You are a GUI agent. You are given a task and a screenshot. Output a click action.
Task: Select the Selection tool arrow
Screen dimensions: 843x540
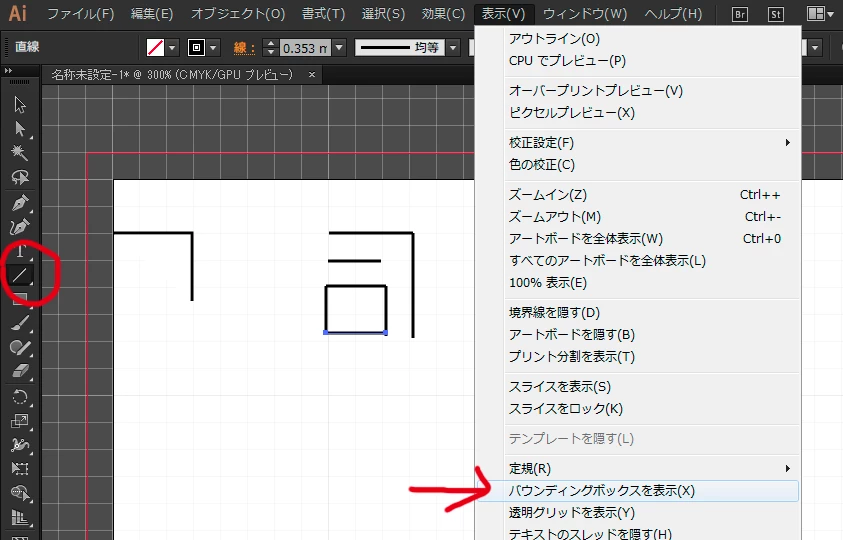click(x=20, y=104)
